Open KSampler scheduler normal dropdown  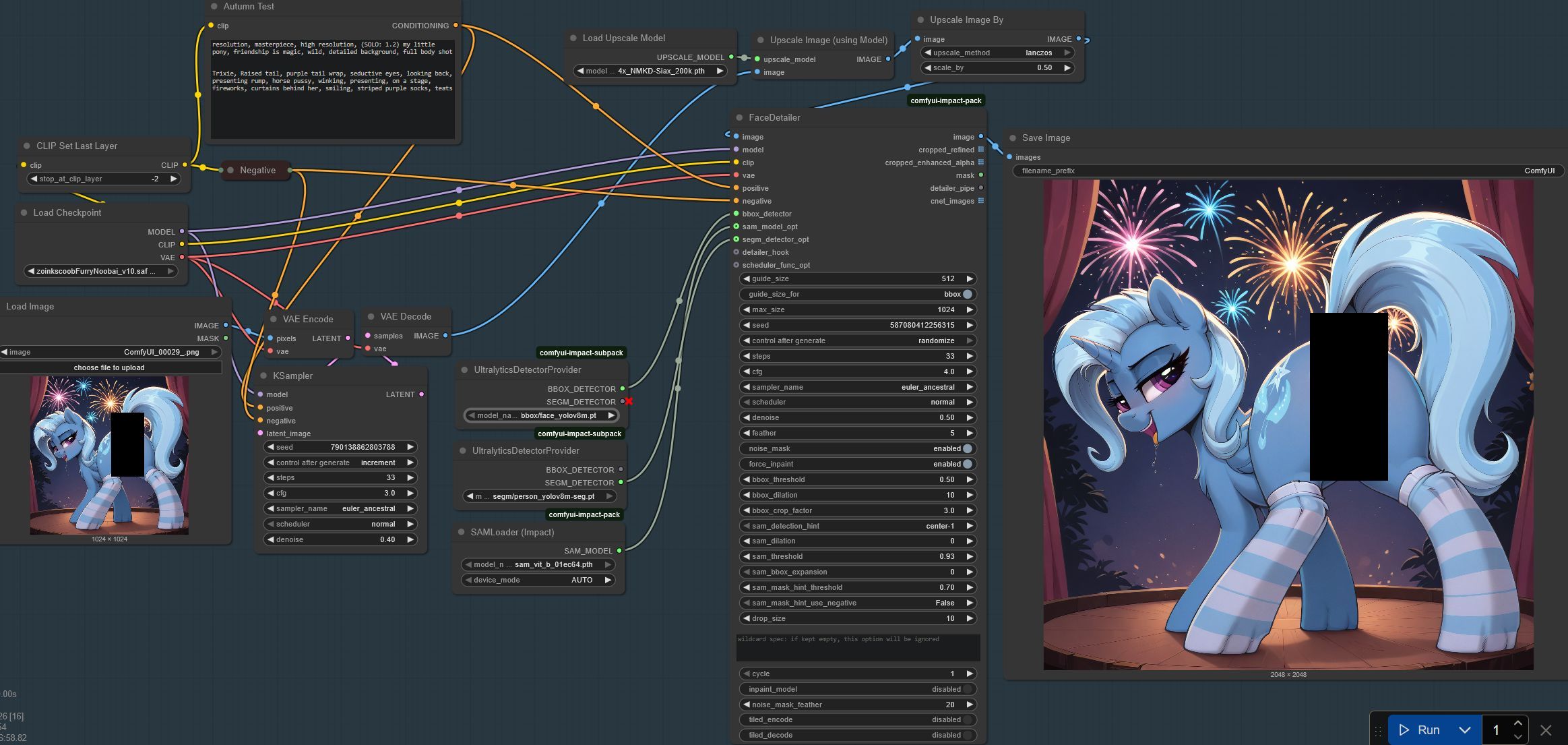340,525
